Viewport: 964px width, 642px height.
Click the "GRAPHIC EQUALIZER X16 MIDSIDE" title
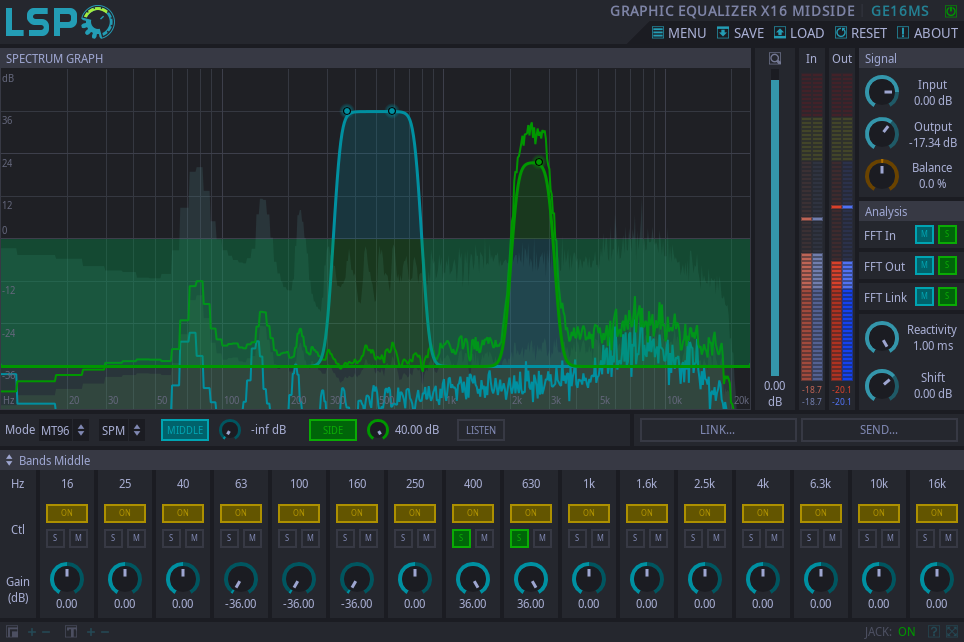(x=732, y=11)
